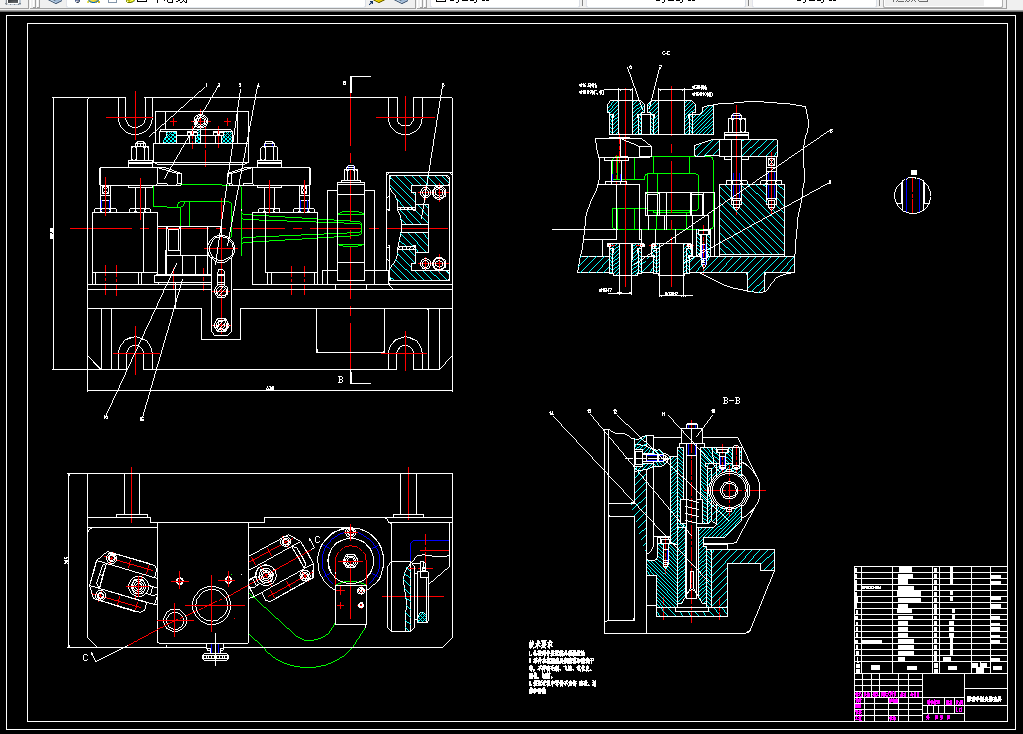Click the Make Object's Layer Current icon
1023x734 pixels.
coord(377,1)
